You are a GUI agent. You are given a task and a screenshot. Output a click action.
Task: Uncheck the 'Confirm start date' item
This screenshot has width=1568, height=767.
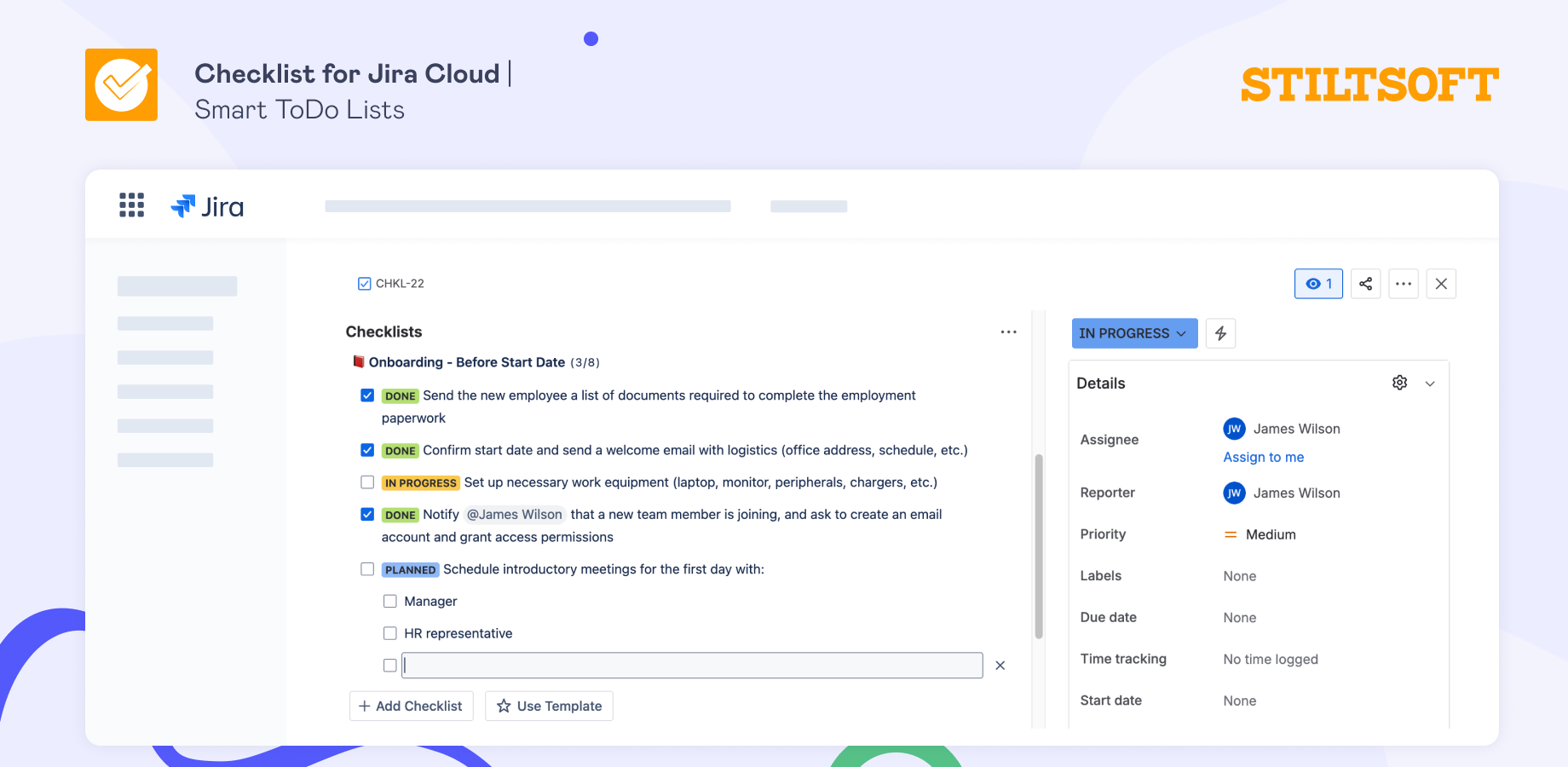pos(367,450)
